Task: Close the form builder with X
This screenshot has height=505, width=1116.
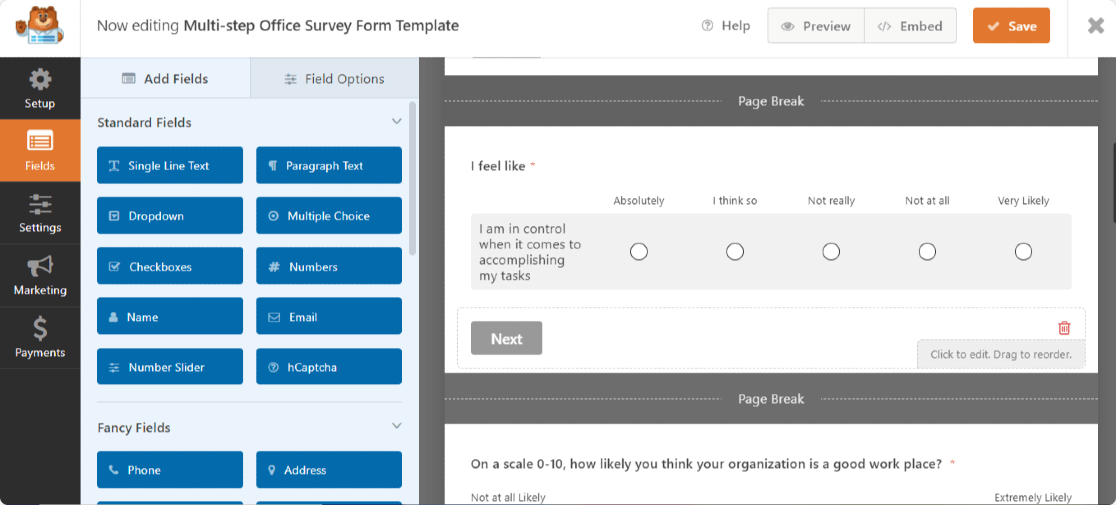Action: (x=1095, y=26)
